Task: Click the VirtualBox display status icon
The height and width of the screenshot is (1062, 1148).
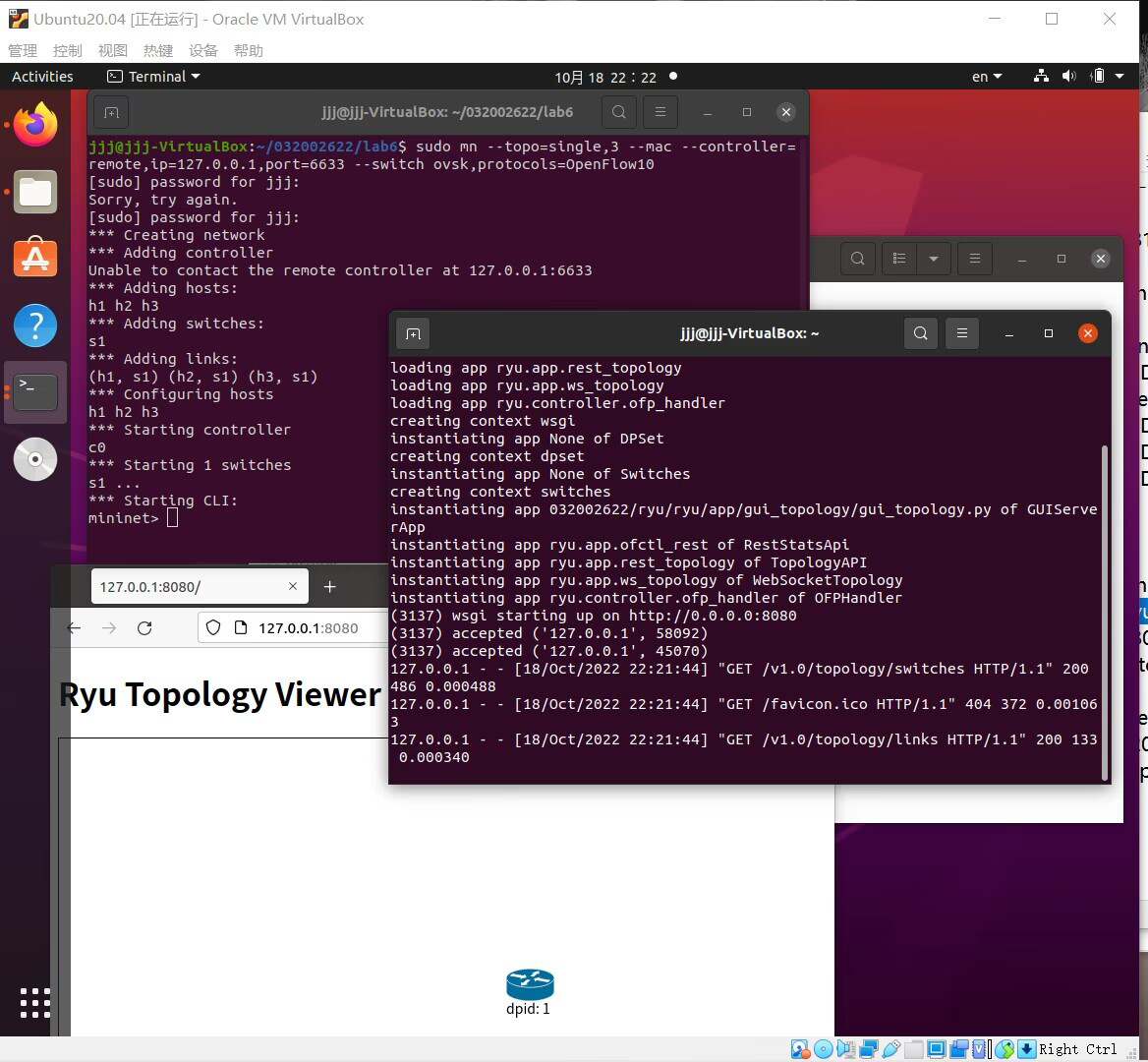Action: 937,1049
